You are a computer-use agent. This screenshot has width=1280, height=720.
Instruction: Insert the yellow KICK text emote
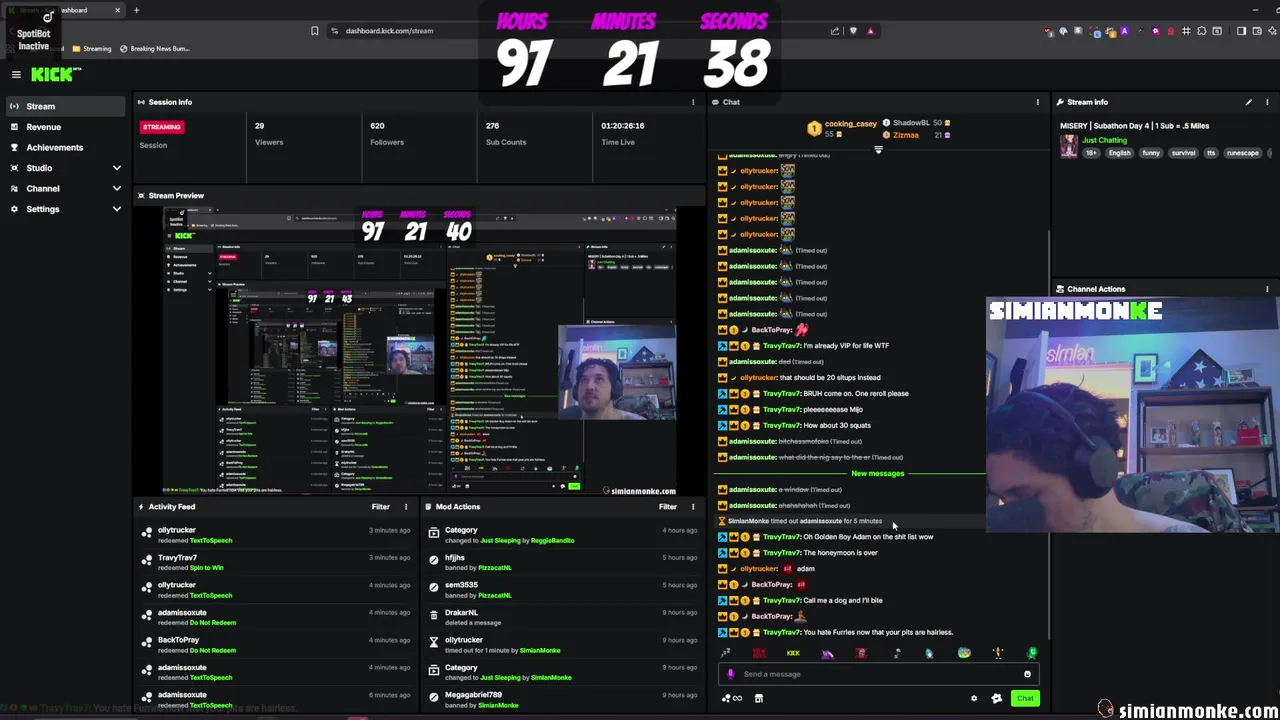point(793,653)
